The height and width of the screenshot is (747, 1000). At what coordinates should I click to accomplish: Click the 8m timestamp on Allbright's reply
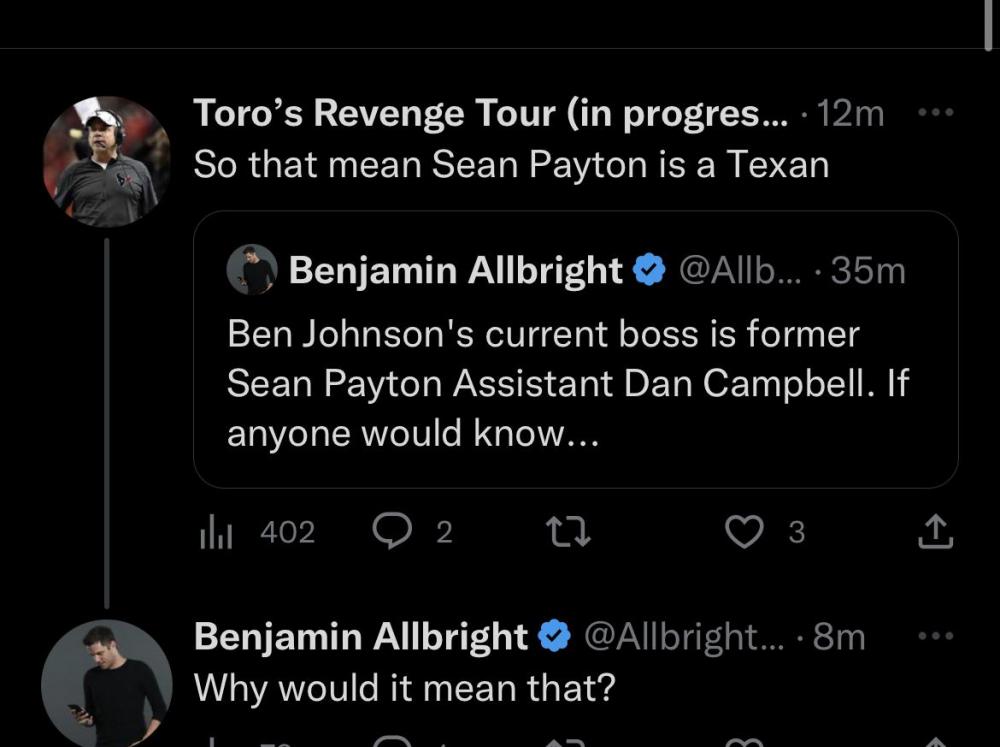click(x=839, y=636)
